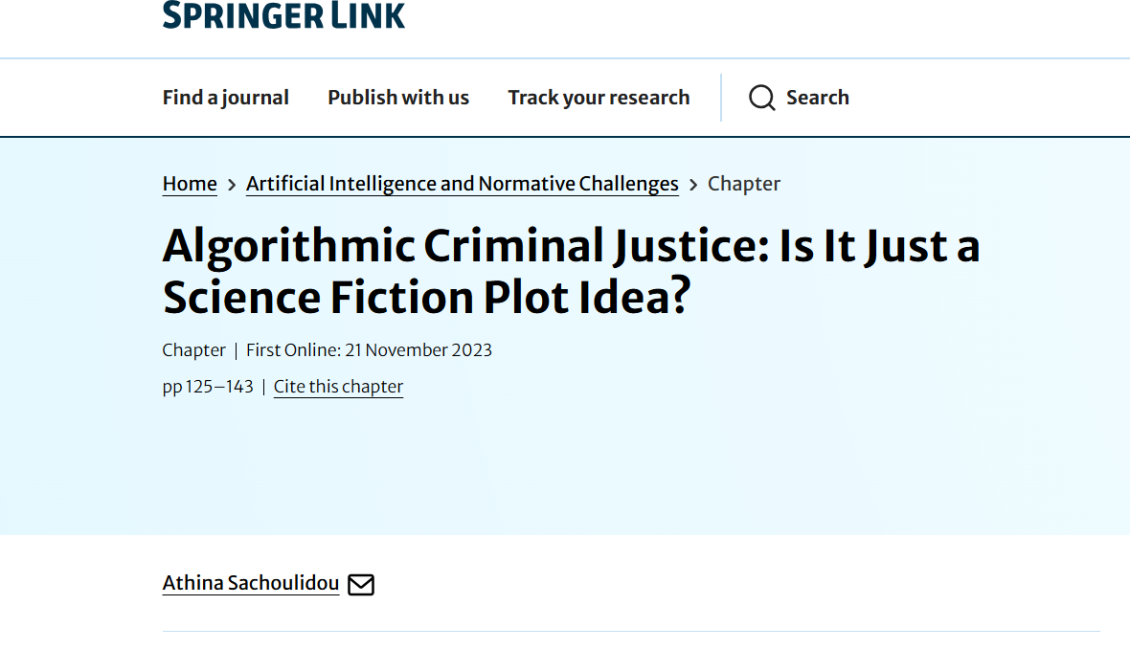Open the Cite this chapter link

338,387
